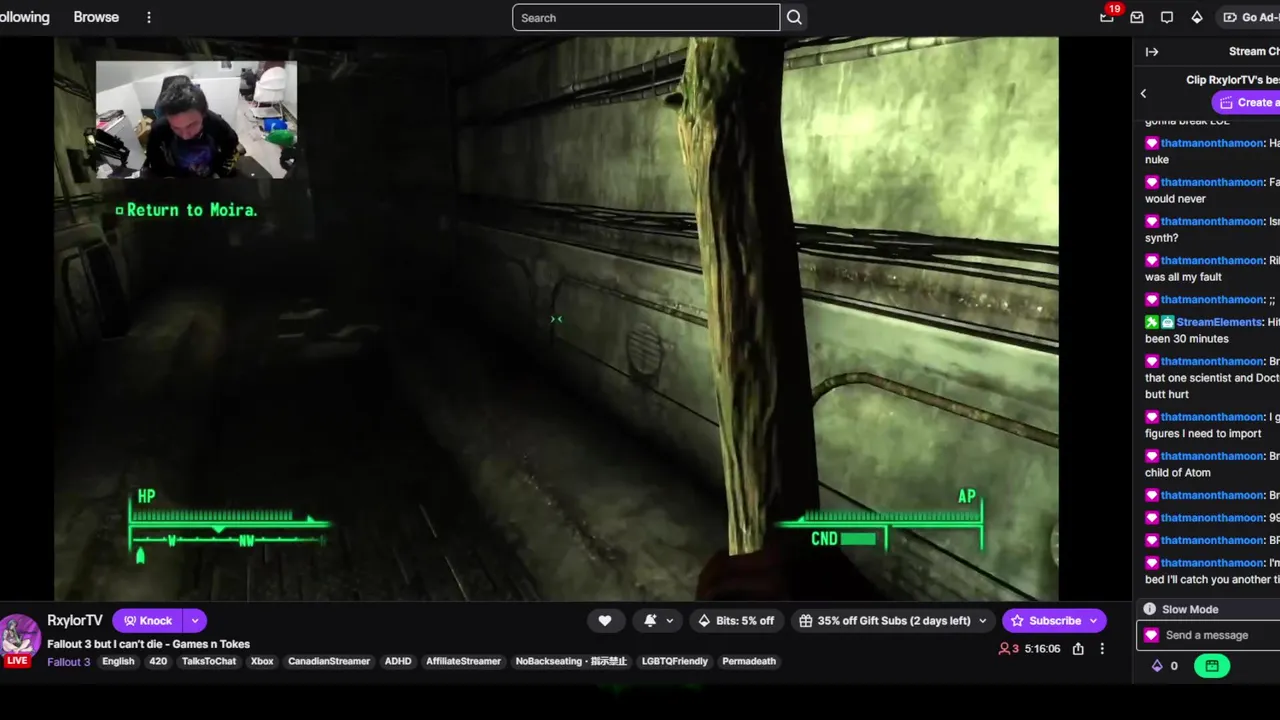Select the TalksToChat tag
This screenshot has width=1280, height=720.
click(x=209, y=661)
